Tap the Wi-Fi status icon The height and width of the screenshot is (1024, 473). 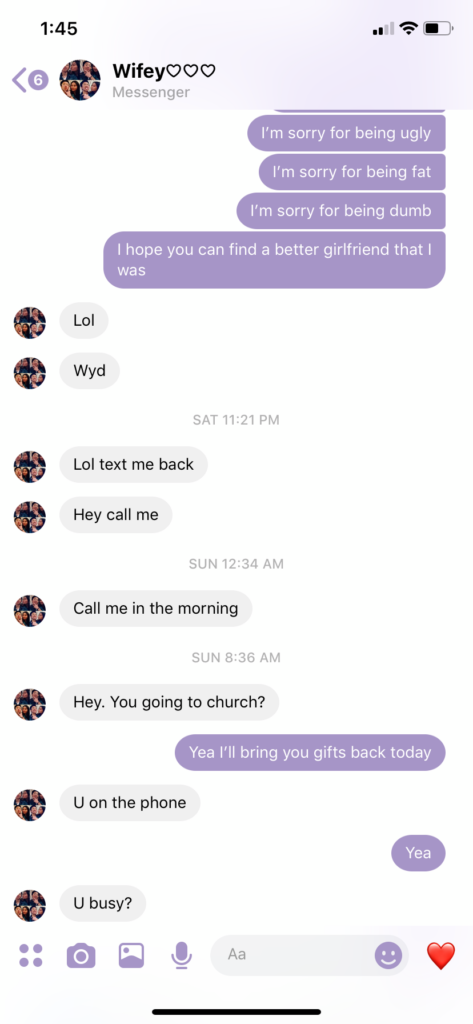pos(409,28)
